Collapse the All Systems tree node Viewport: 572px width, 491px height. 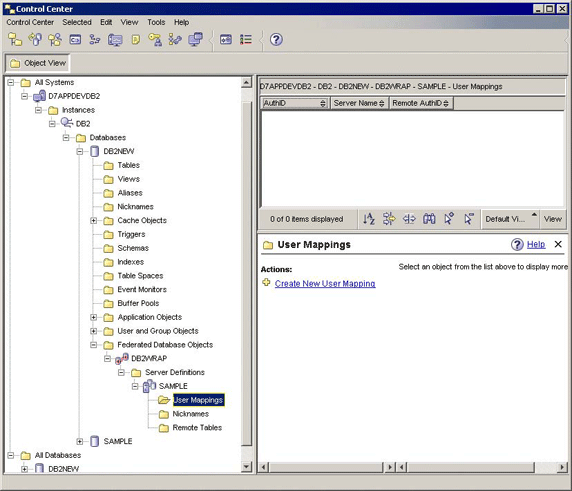coord(11,82)
